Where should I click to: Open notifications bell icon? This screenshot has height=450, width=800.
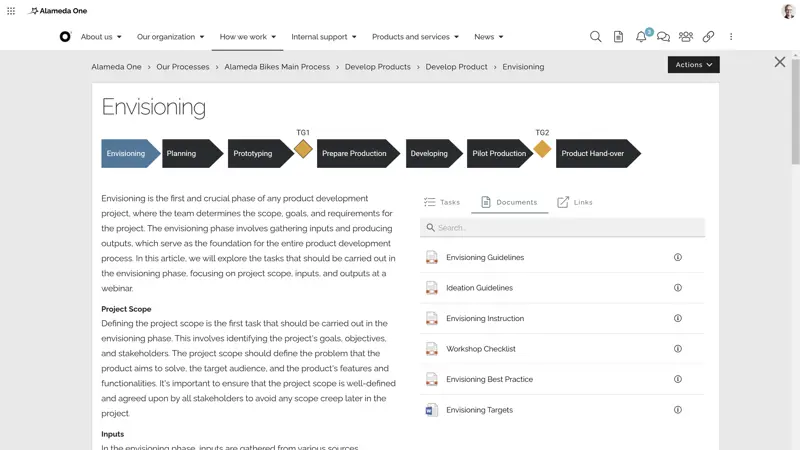pyautogui.click(x=641, y=37)
